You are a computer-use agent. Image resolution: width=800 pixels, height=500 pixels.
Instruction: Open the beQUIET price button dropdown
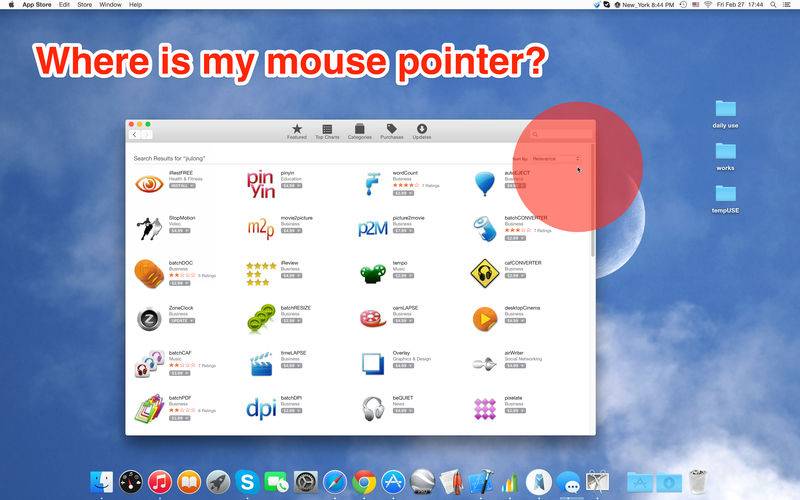411,411
